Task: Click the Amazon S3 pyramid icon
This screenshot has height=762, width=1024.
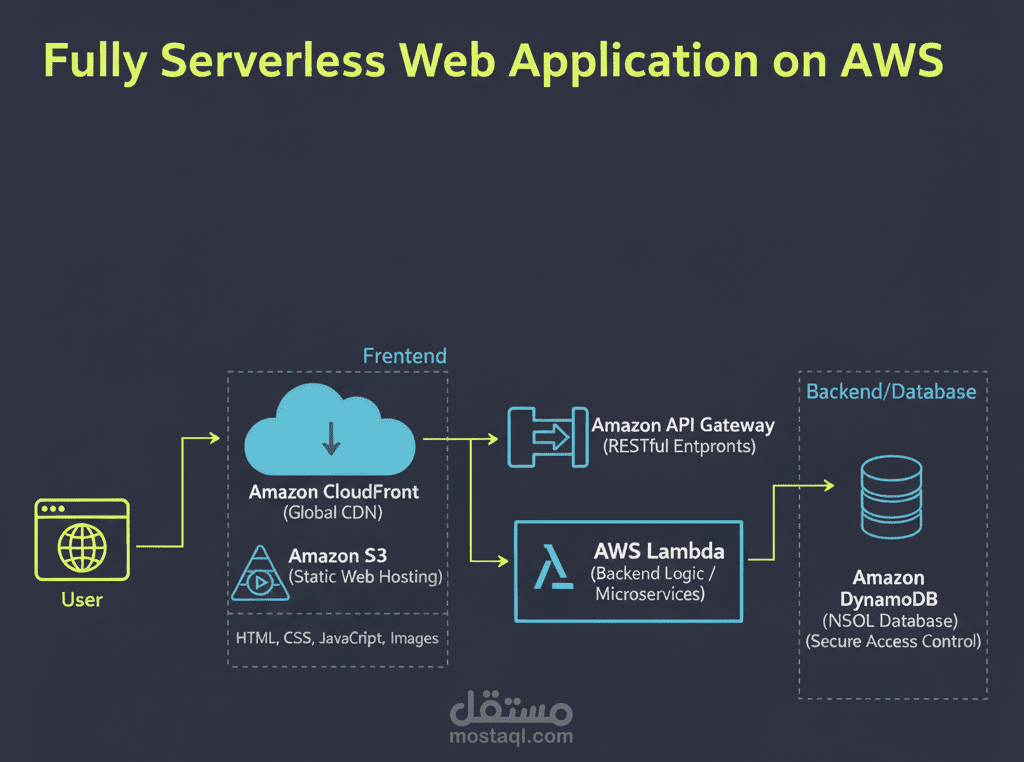Action: point(260,573)
